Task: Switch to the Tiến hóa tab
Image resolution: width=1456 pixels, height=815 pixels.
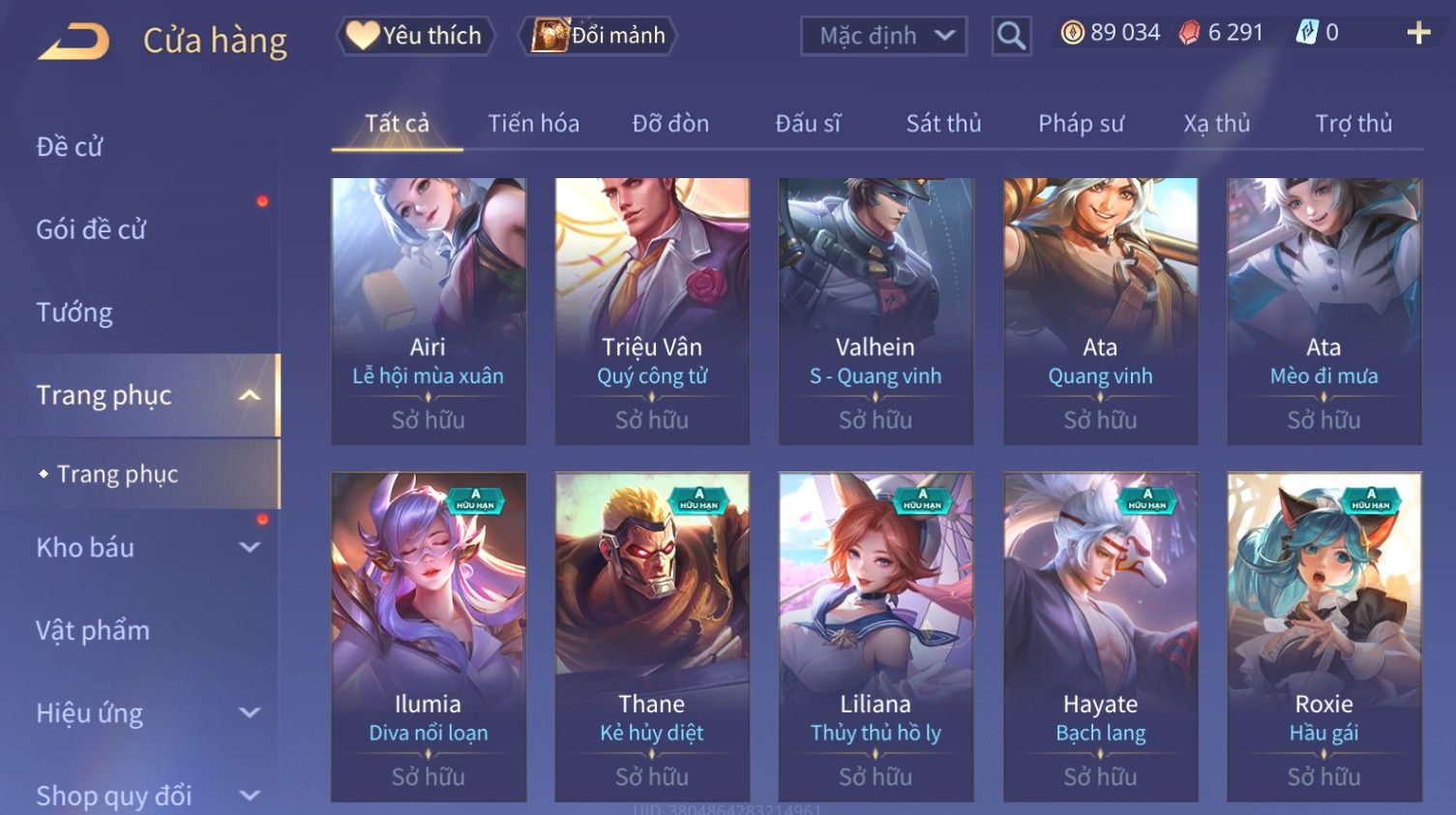Action: click(x=533, y=124)
